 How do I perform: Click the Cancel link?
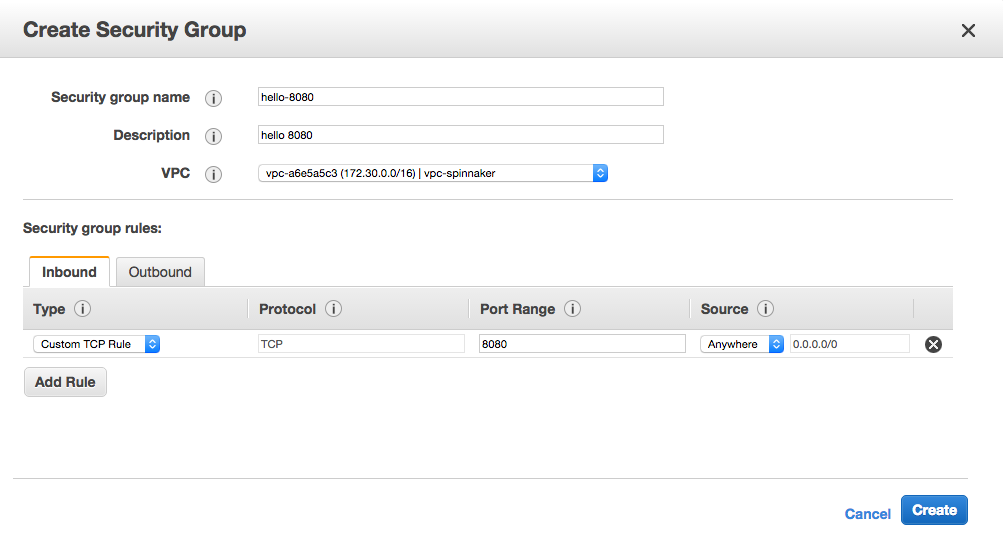coord(867,513)
